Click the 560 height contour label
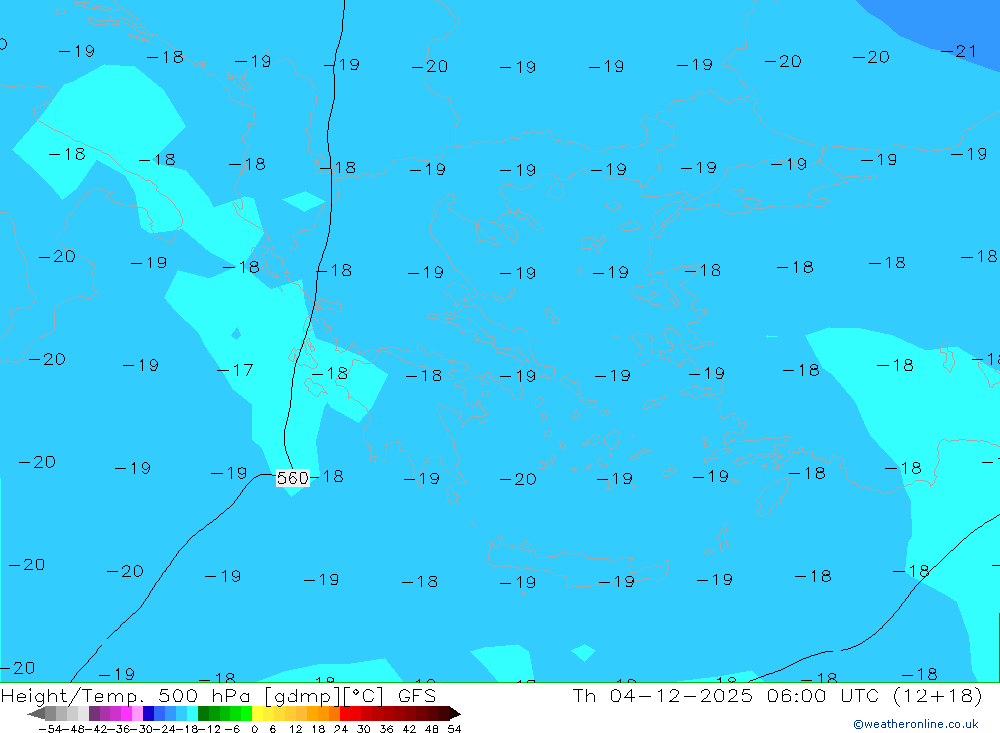Screen dimensions: 1000x733 293,478
